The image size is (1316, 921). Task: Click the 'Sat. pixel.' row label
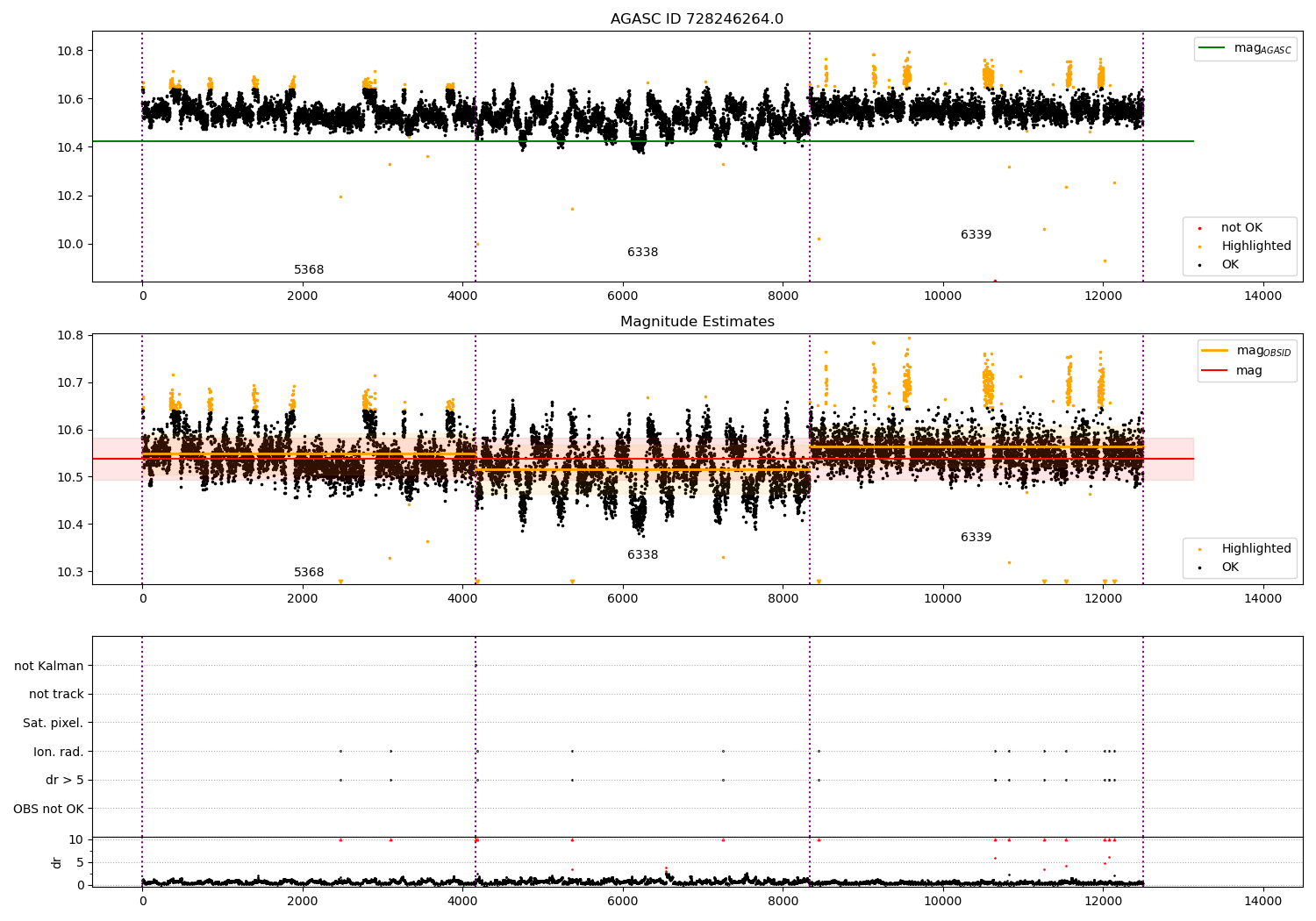[x=53, y=723]
